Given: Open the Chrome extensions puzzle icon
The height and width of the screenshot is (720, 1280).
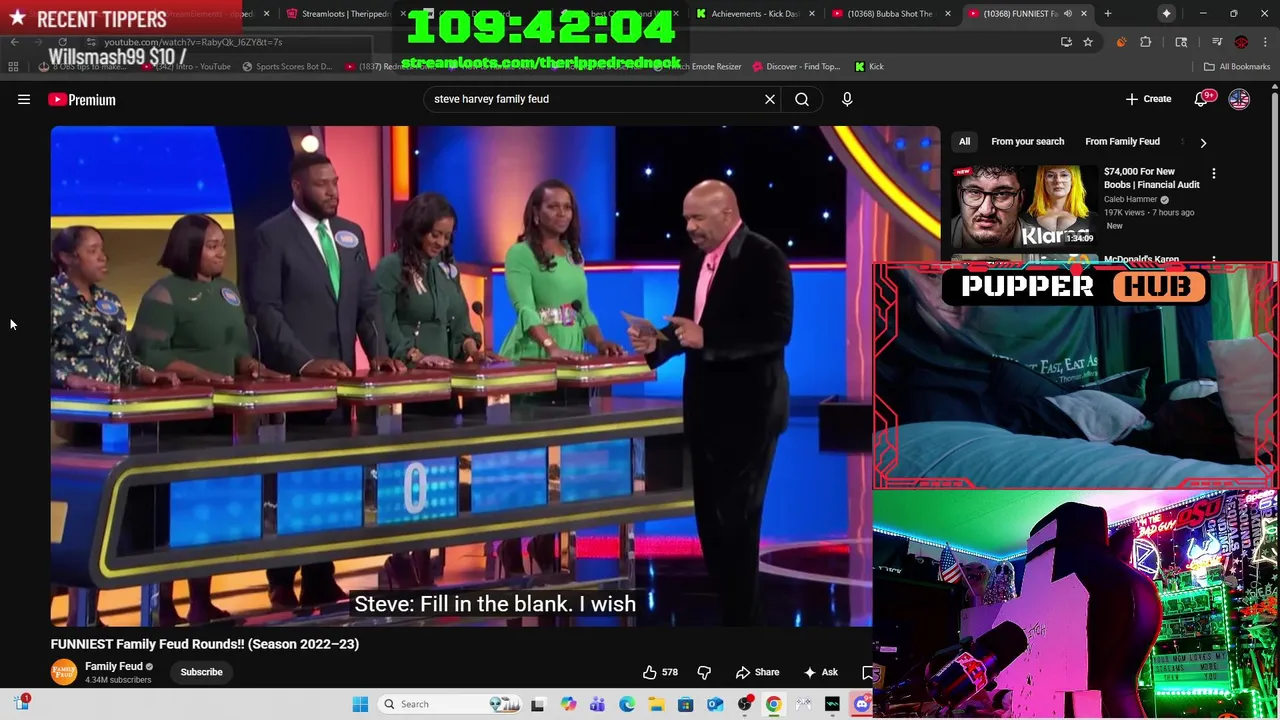Looking at the screenshot, I should 1146,42.
